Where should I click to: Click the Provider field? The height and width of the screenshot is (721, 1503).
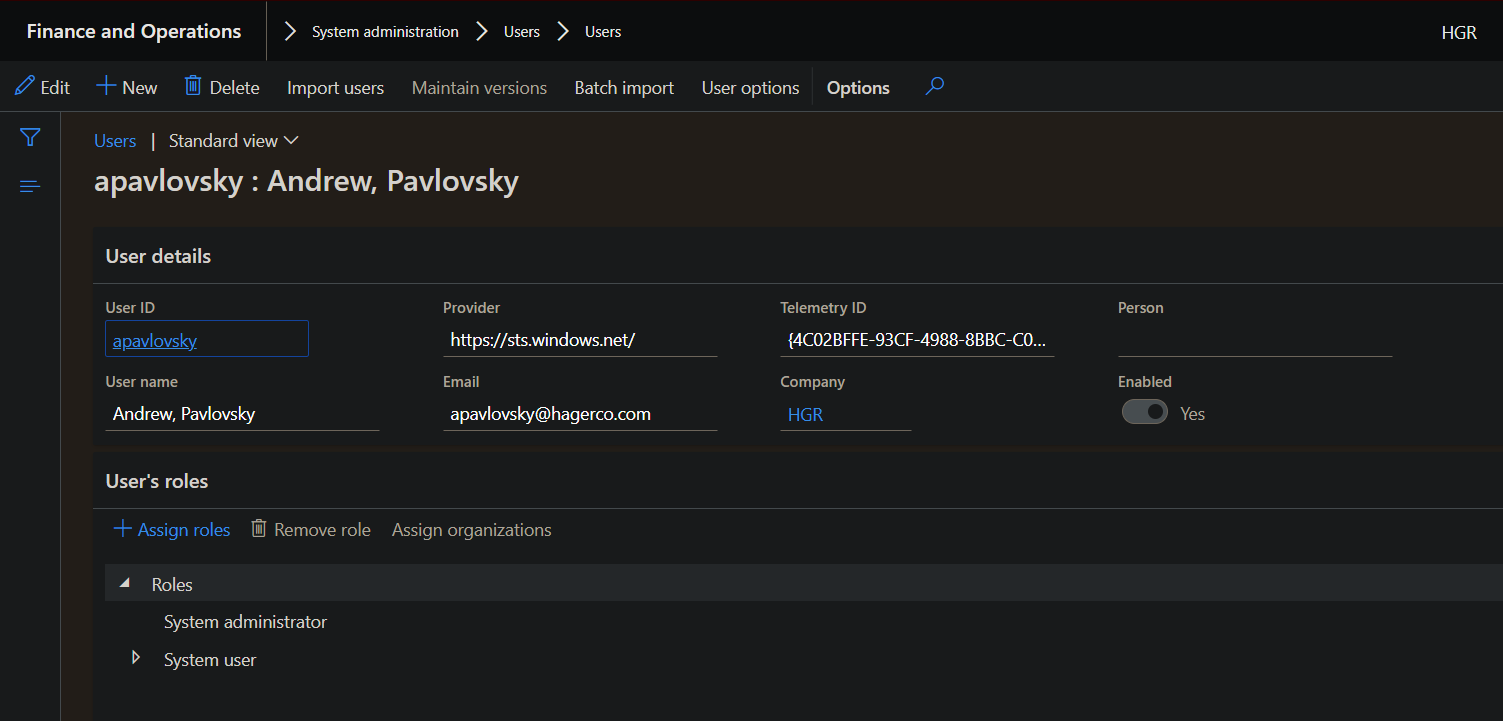click(x=580, y=340)
